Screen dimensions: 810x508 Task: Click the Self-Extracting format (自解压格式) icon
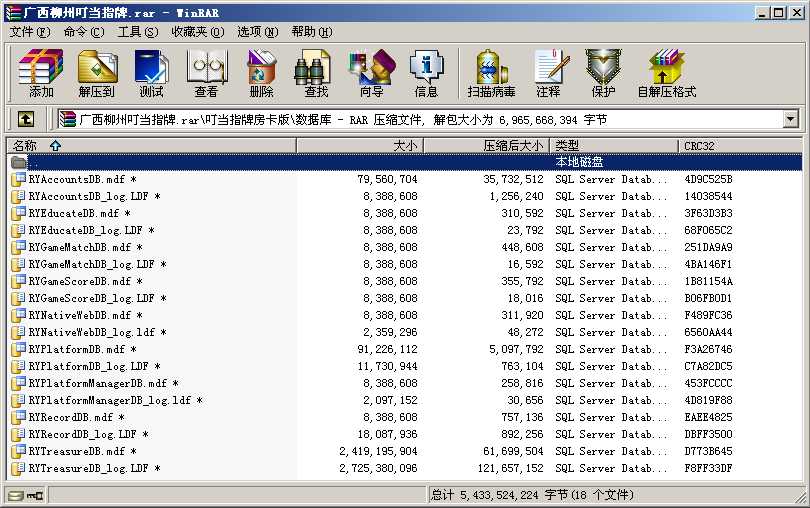666,73
